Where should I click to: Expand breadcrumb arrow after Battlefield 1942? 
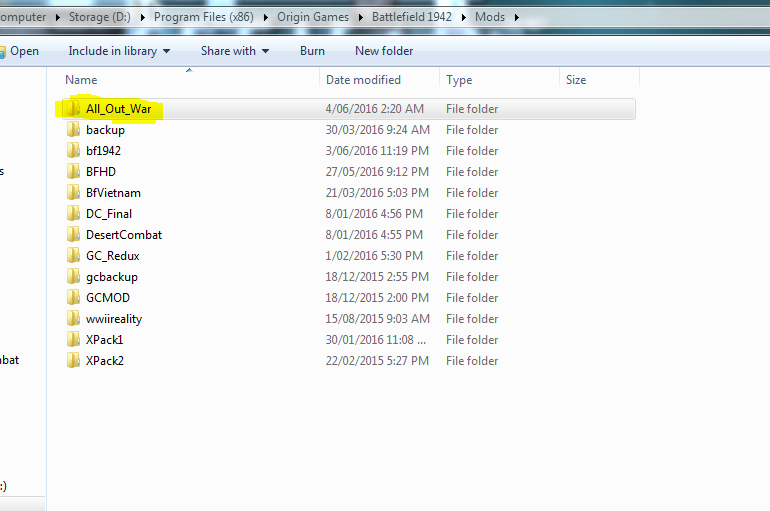coord(464,17)
